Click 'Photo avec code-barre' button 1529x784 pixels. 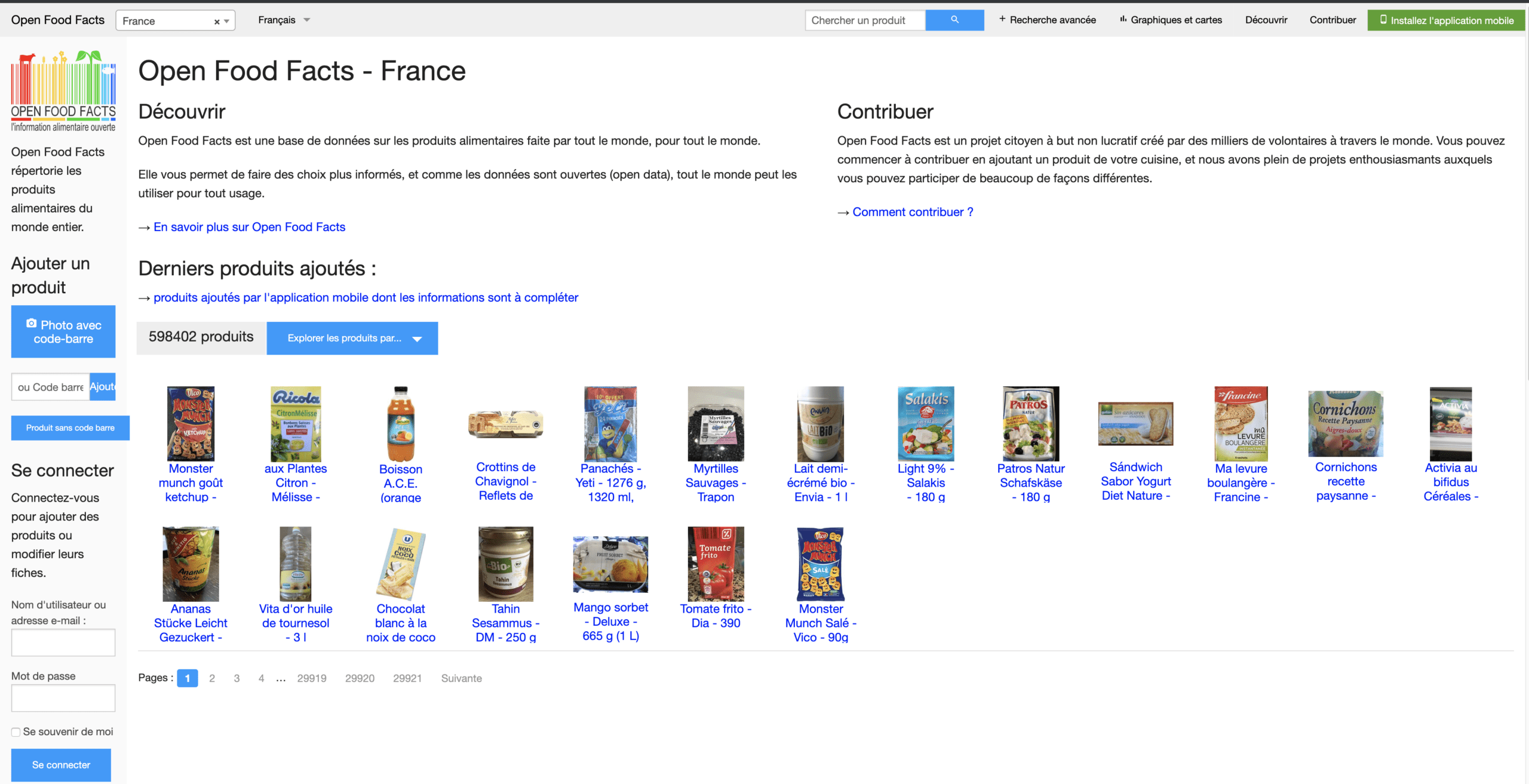point(63,331)
